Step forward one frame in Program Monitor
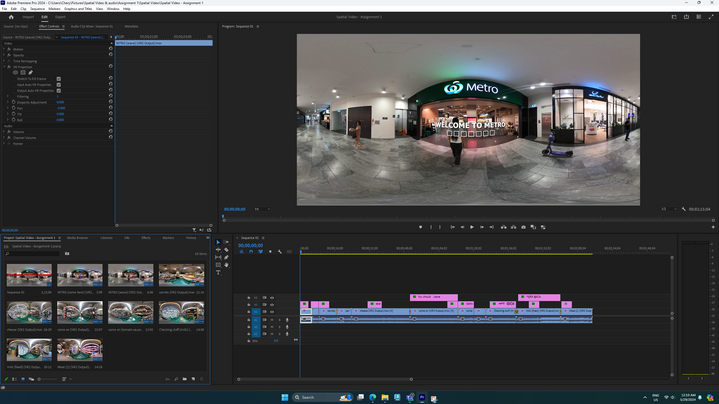Screen dimensions: 719x404 pos(481,227)
